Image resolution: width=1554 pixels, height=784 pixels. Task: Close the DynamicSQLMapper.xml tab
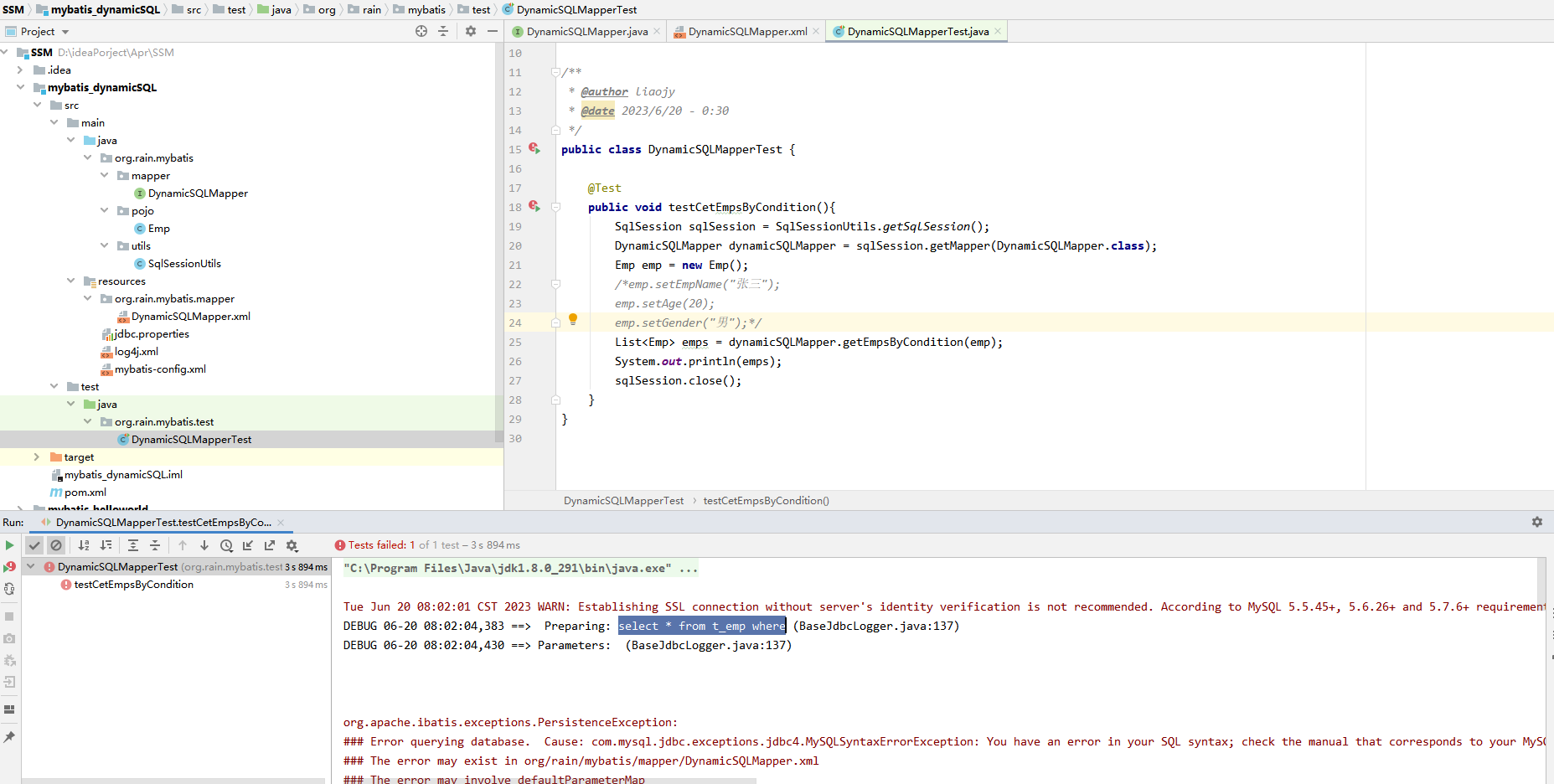click(x=816, y=32)
